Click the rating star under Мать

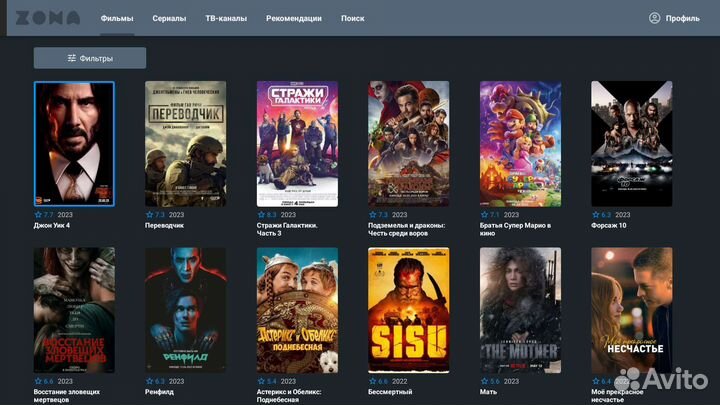pyautogui.click(x=484, y=381)
